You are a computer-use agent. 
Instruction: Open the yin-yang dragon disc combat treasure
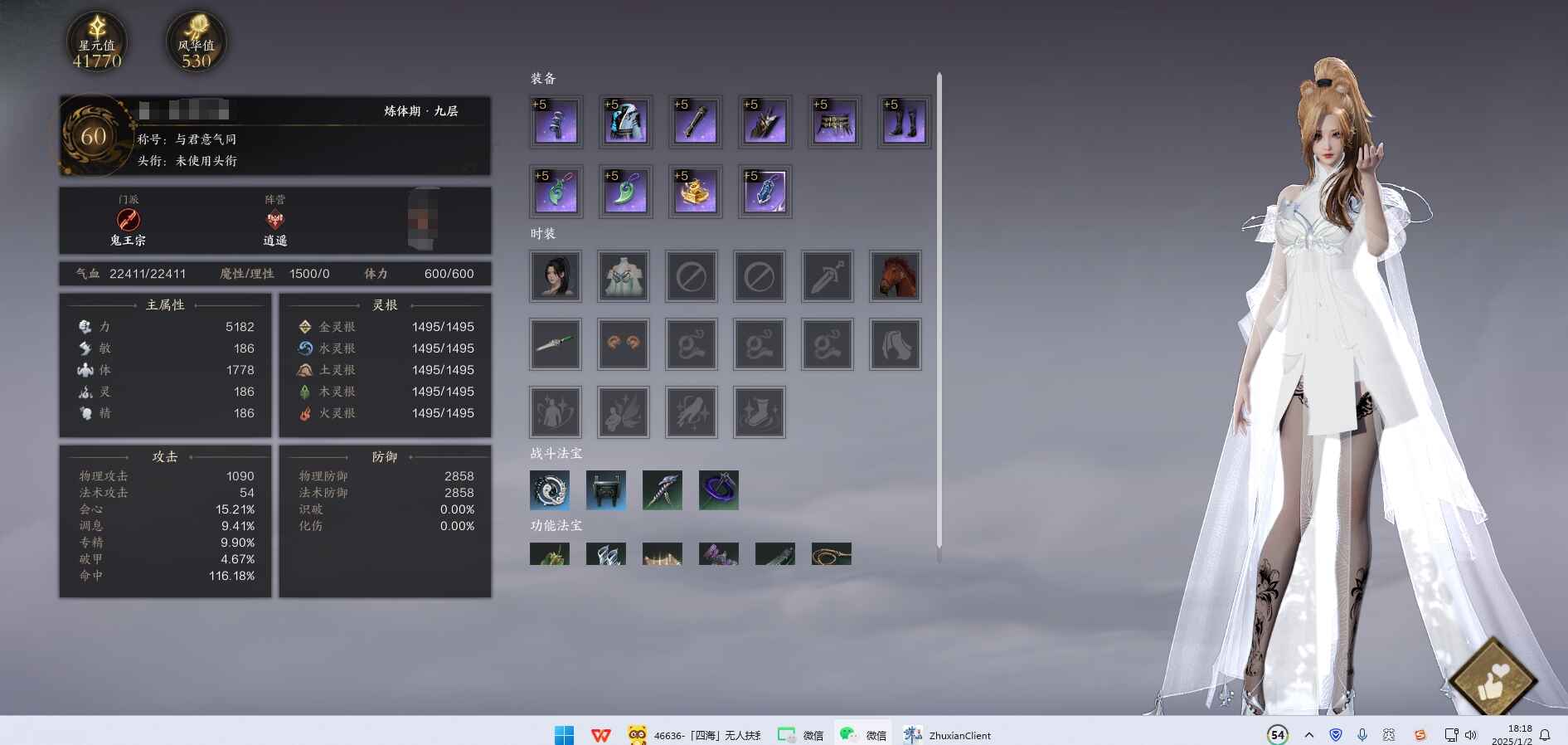tap(550, 490)
